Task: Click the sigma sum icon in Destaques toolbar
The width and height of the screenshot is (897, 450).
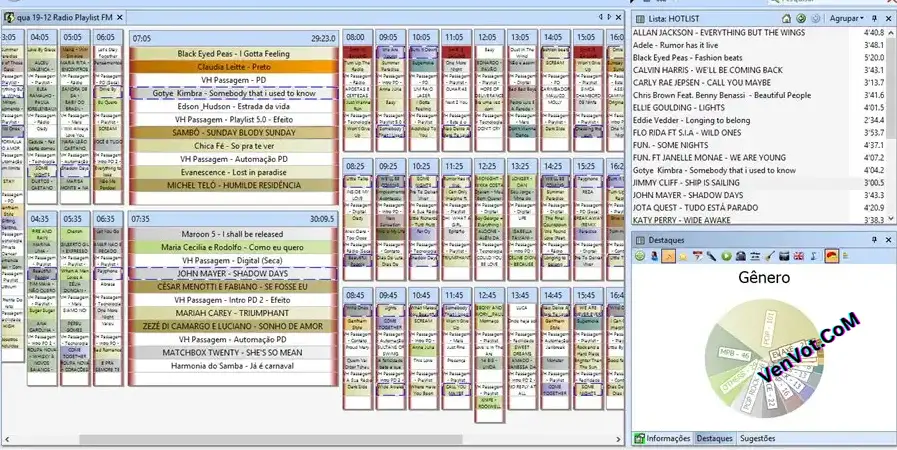Action: [x=813, y=256]
